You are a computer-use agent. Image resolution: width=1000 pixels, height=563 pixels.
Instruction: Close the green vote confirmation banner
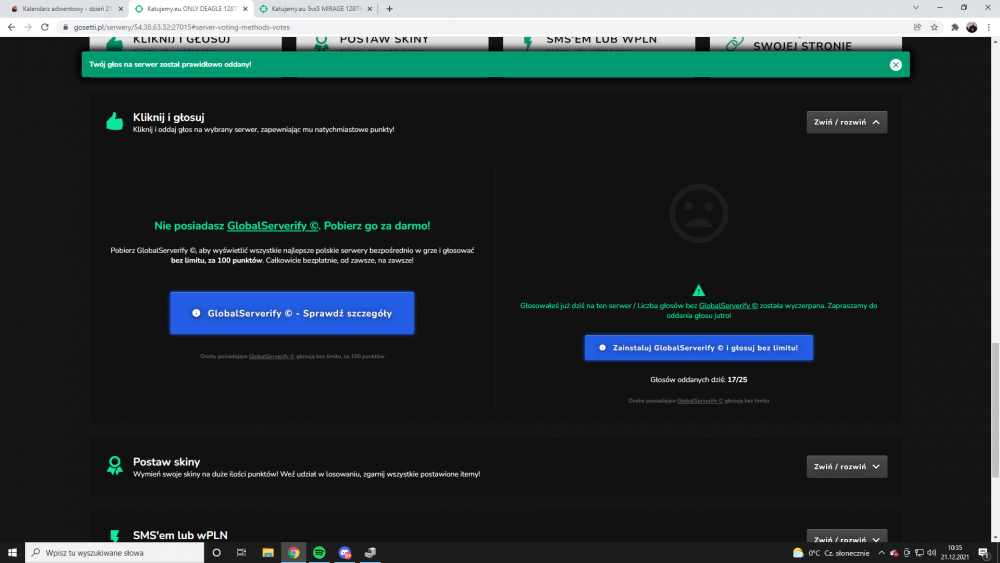[x=895, y=64]
